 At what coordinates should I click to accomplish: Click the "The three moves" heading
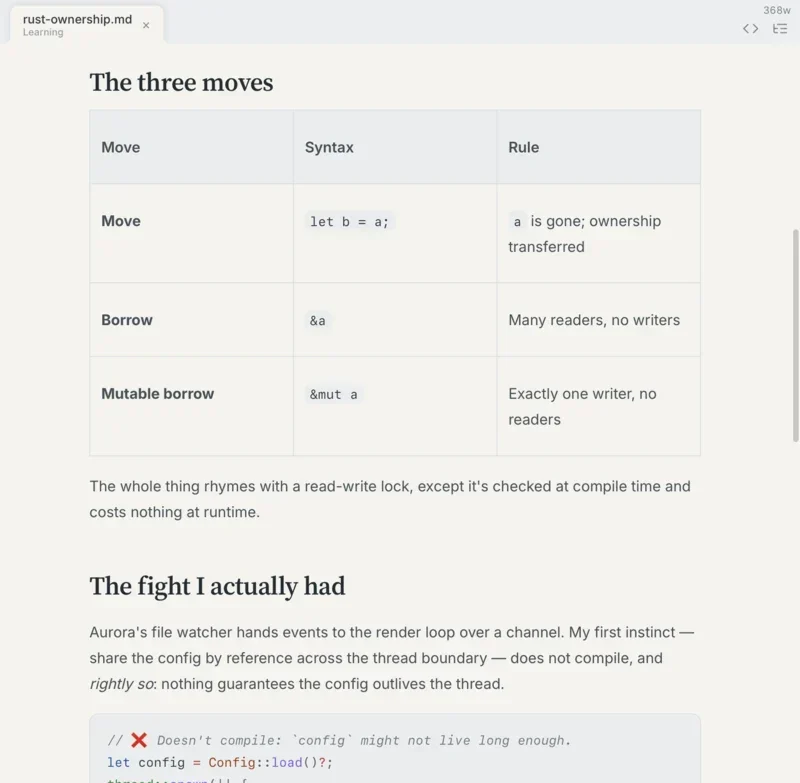pos(181,82)
